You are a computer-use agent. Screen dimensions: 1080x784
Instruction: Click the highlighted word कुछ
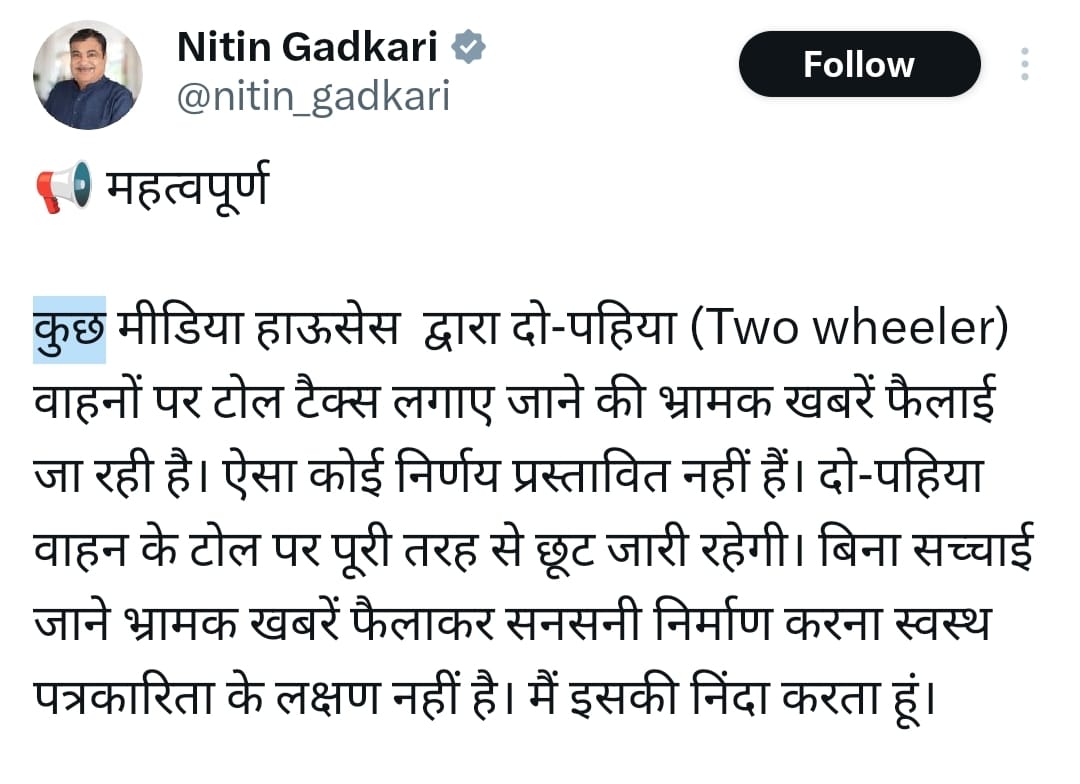click(69, 328)
